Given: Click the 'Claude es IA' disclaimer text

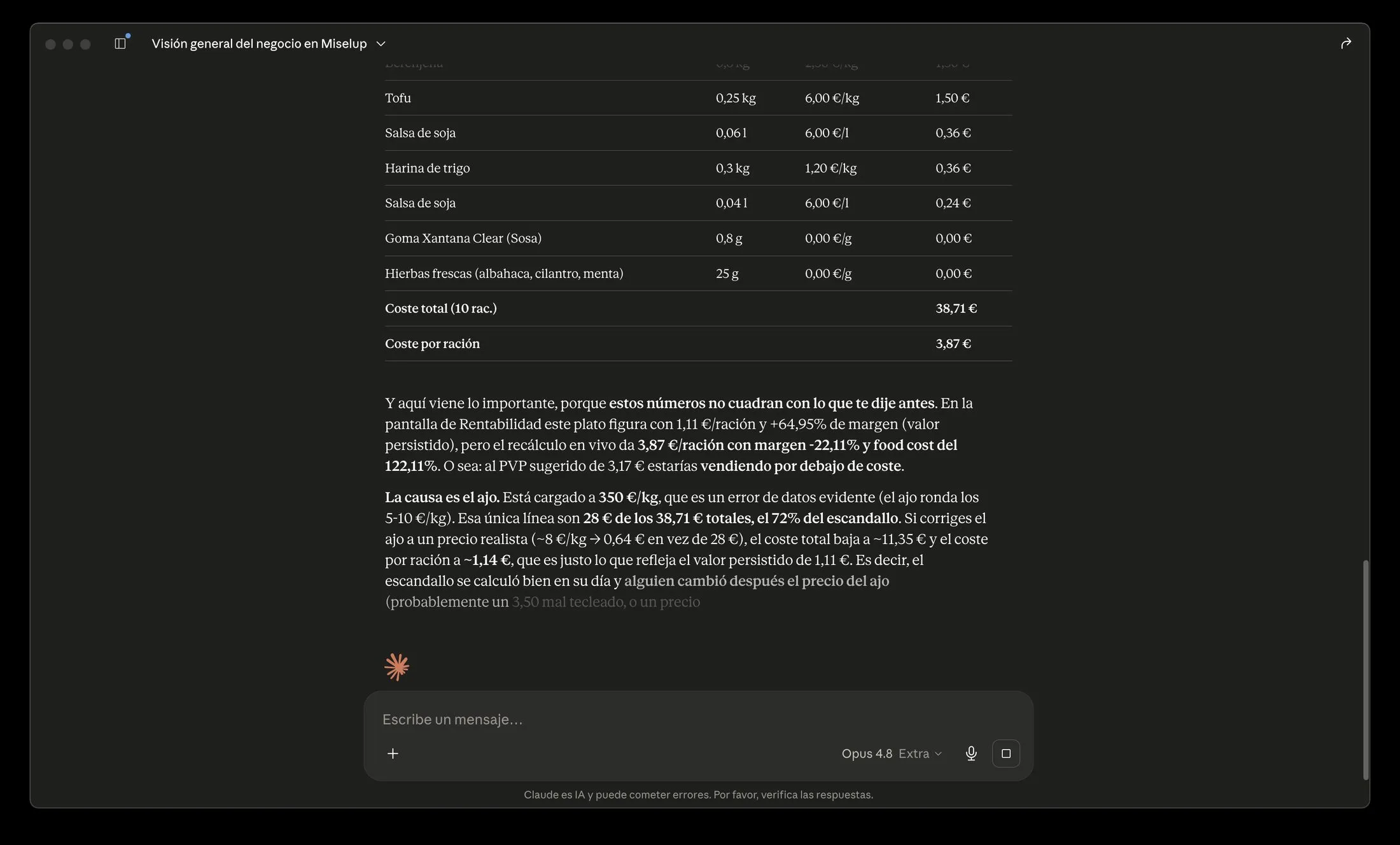Looking at the screenshot, I should coord(698,795).
